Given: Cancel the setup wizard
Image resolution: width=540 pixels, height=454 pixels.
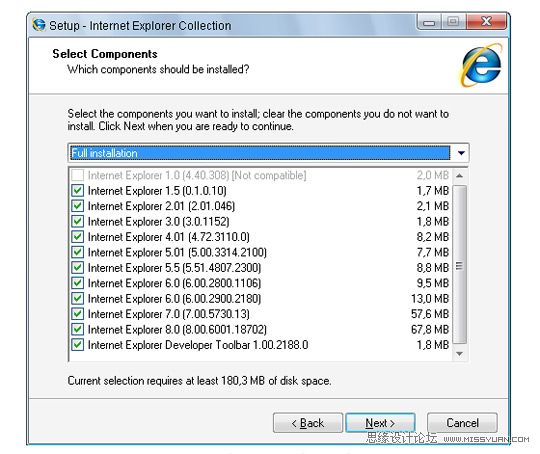Looking at the screenshot, I should [x=462, y=423].
